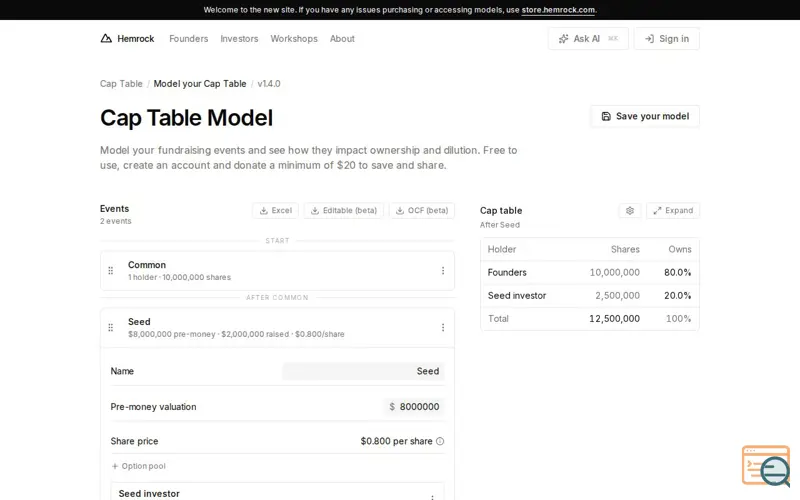Edit the Name field containing Seed
This screenshot has width=800, height=500.
[363, 371]
